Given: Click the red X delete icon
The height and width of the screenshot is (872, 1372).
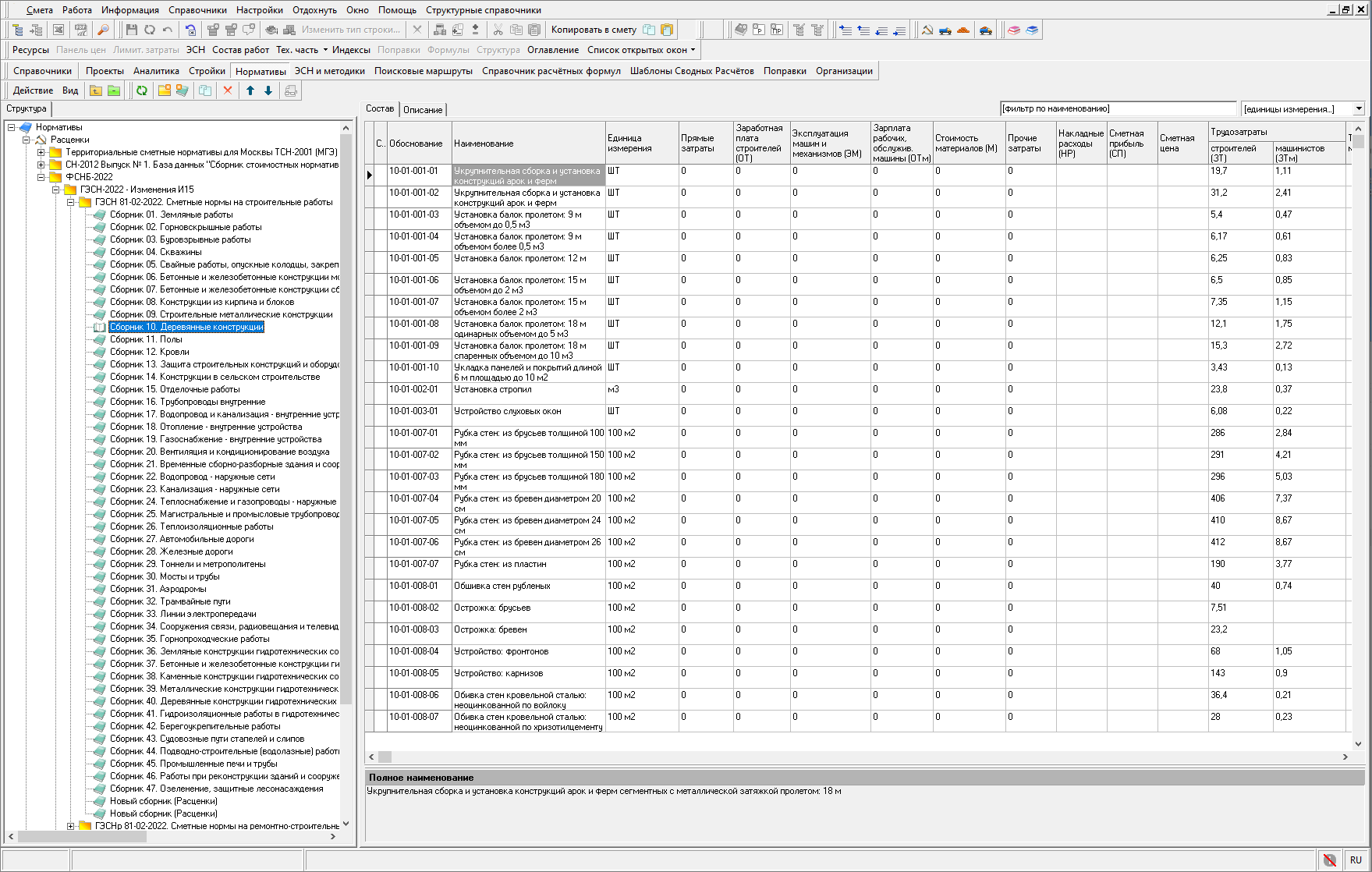Looking at the screenshot, I should [228, 90].
